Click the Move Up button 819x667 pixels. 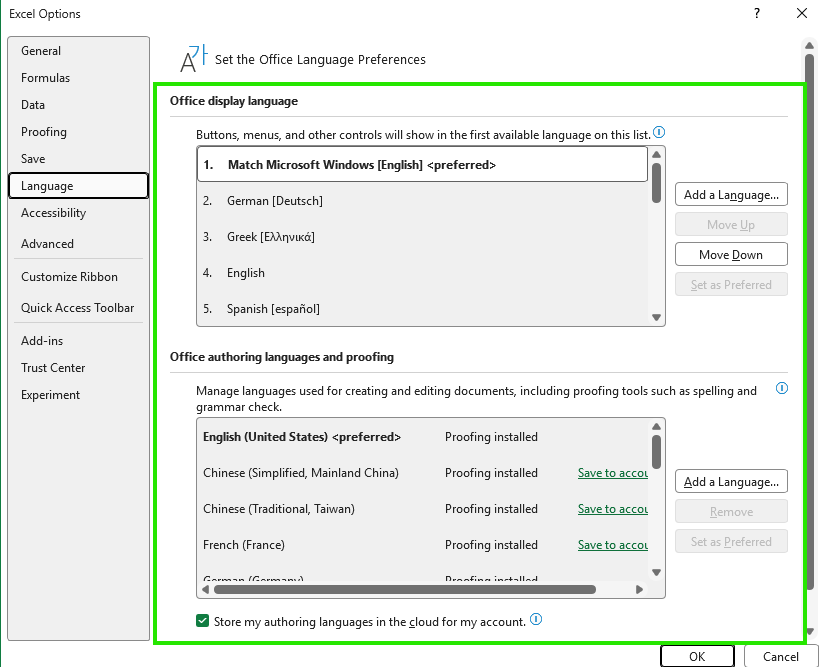(731, 225)
